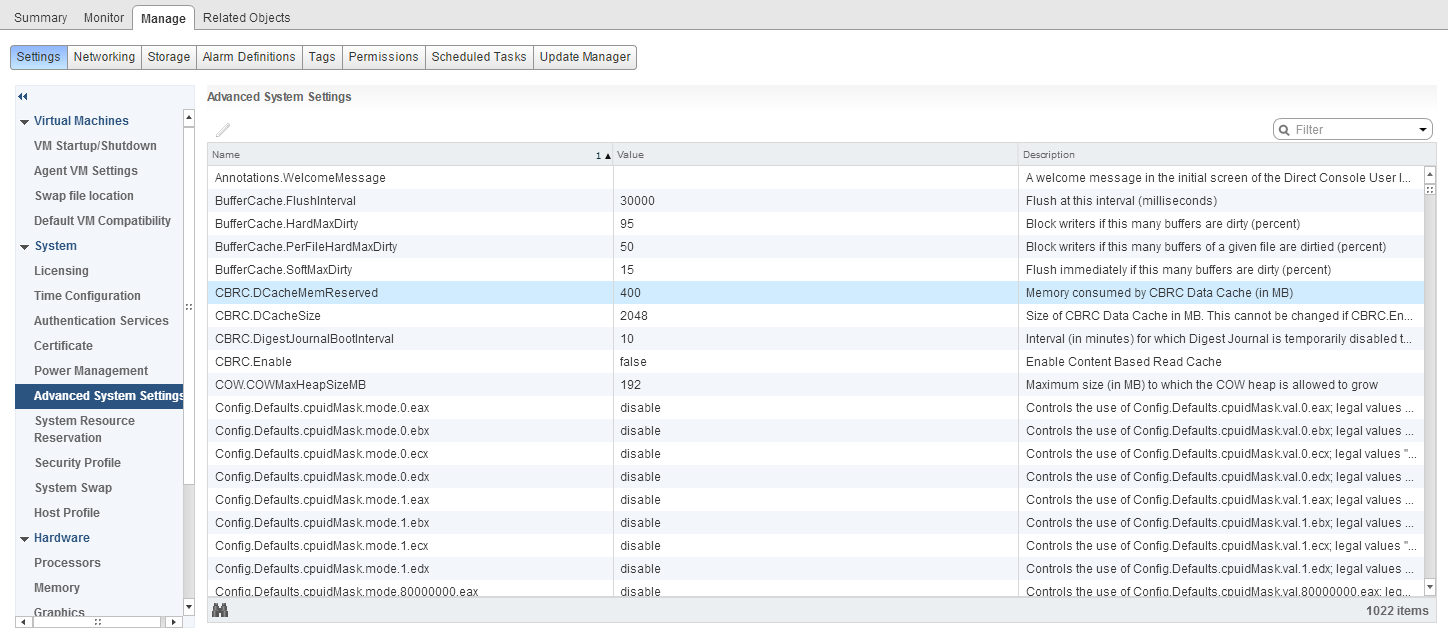Click the pencil edit icon above the table
Viewport: 1448px width, 639px height.
coord(223,130)
